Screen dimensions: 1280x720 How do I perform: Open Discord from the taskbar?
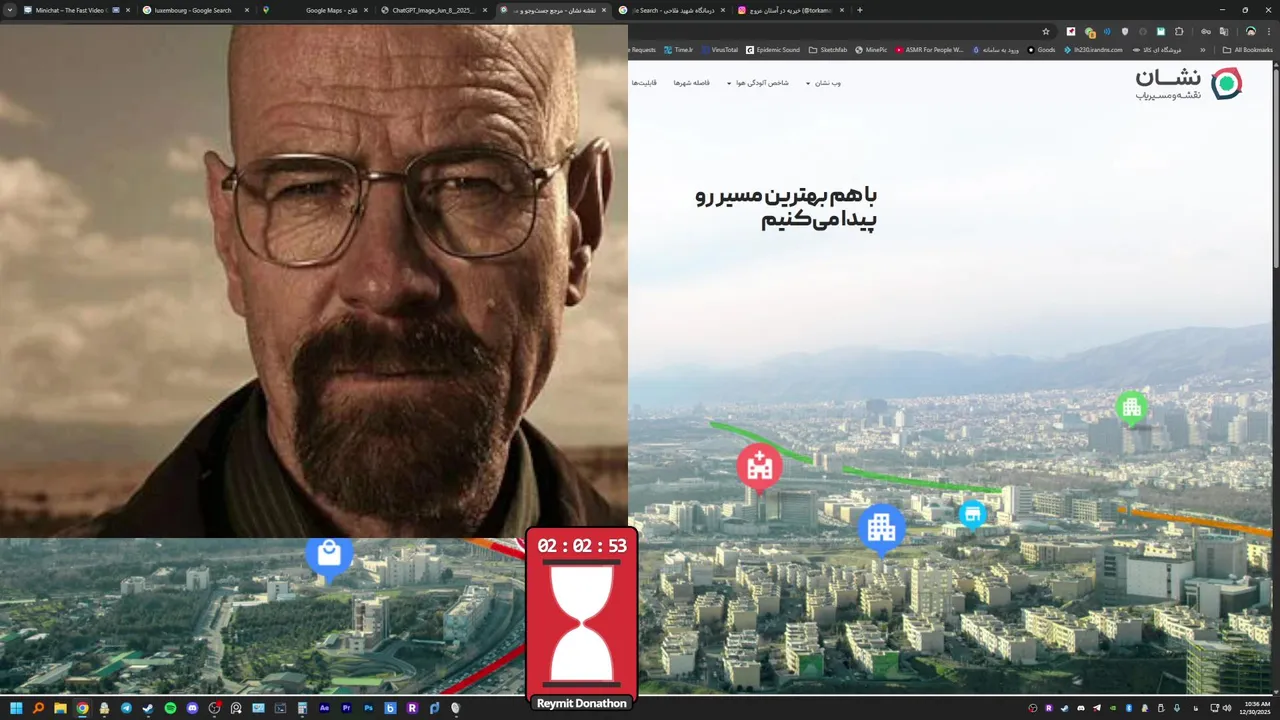(192, 708)
